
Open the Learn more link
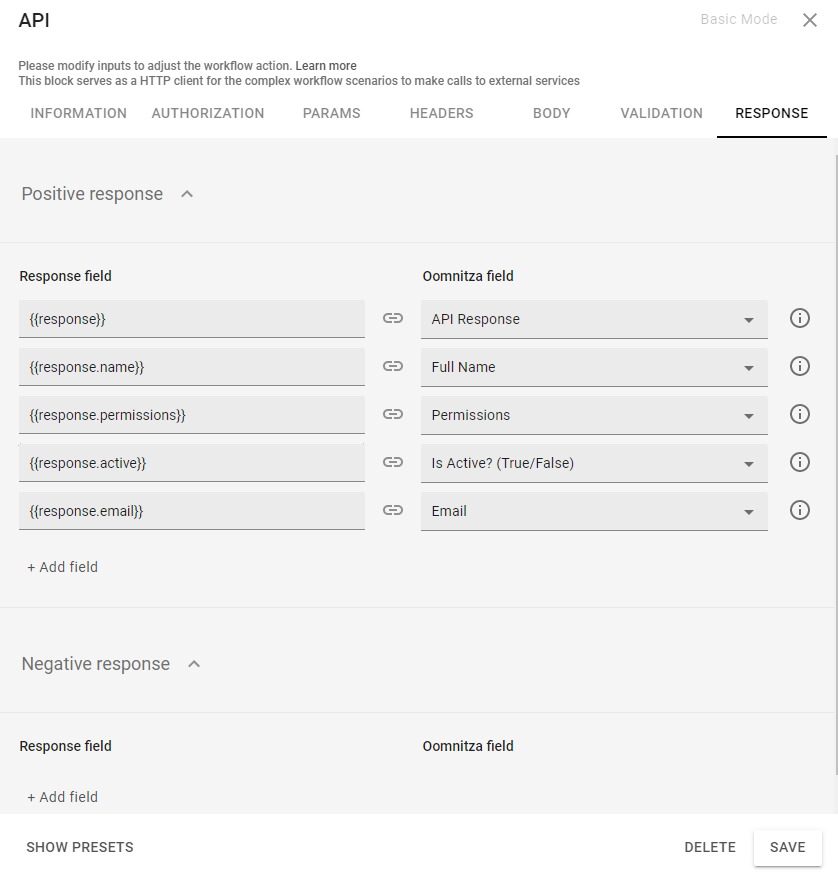(326, 66)
